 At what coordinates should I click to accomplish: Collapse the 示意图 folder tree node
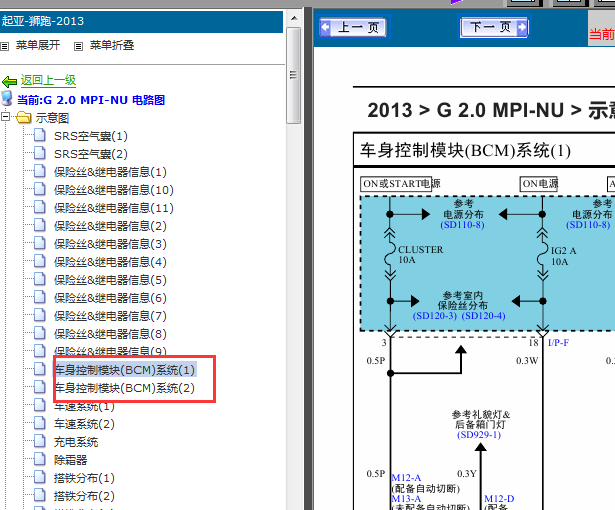coord(5,117)
